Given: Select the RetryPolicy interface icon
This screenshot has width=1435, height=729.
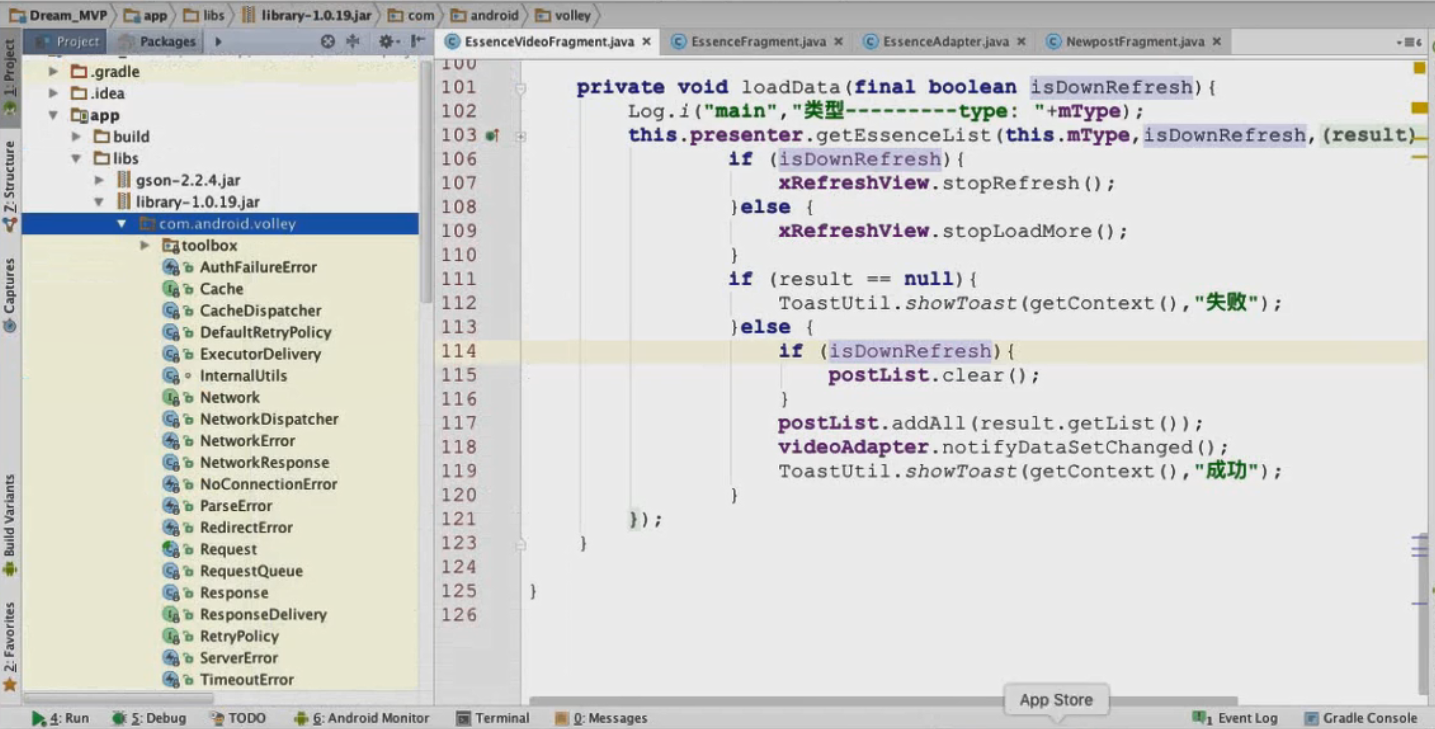Looking at the screenshot, I should click(x=171, y=636).
